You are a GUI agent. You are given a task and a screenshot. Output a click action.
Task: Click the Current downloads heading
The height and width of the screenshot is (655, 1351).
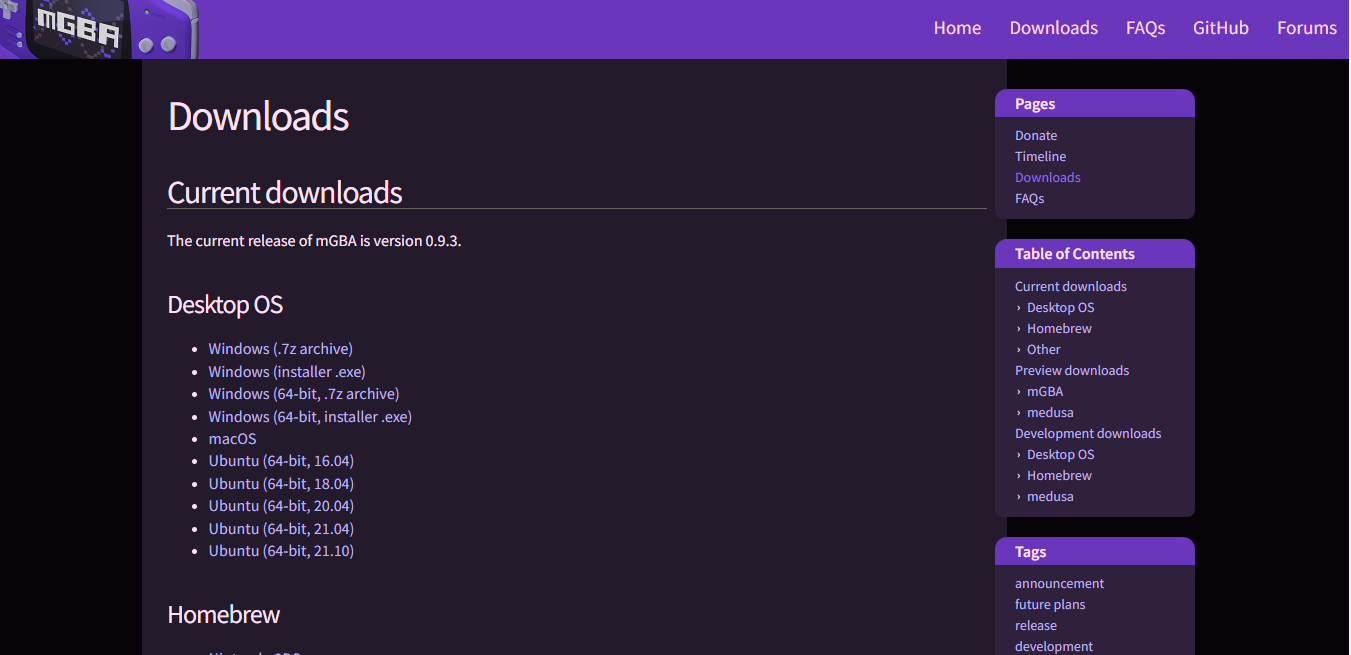pyautogui.click(x=285, y=192)
